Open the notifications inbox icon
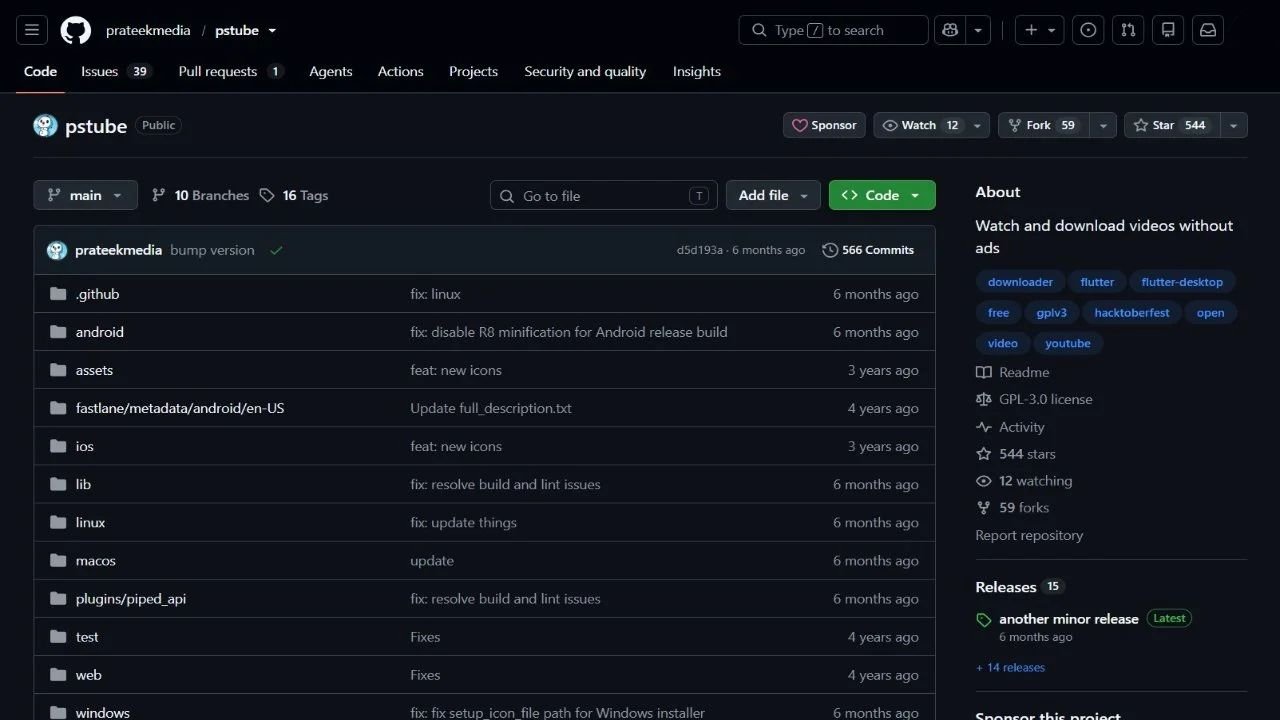The image size is (1280, 720). pos(1208,30)
